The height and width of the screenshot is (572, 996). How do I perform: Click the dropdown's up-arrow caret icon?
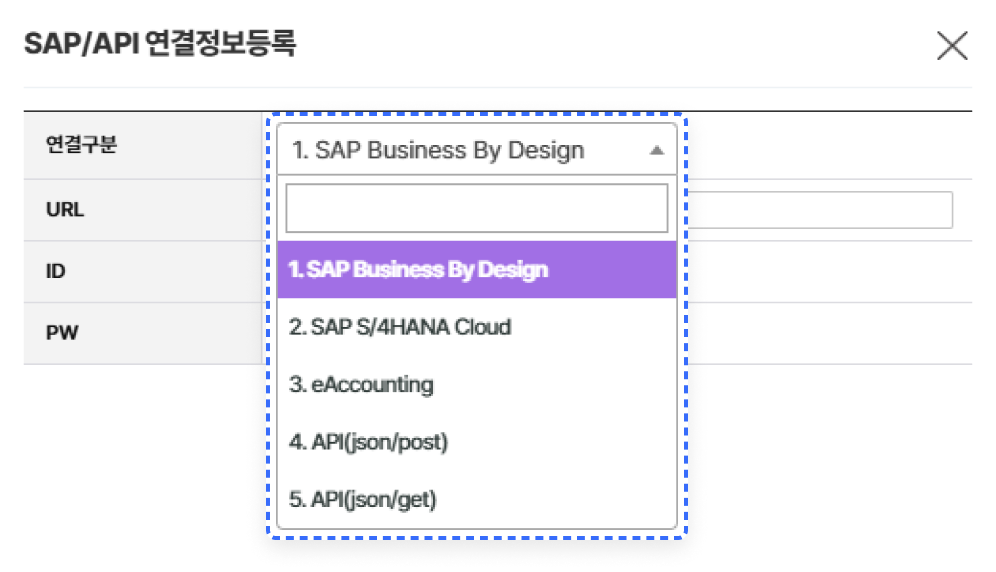pos(657,151)
